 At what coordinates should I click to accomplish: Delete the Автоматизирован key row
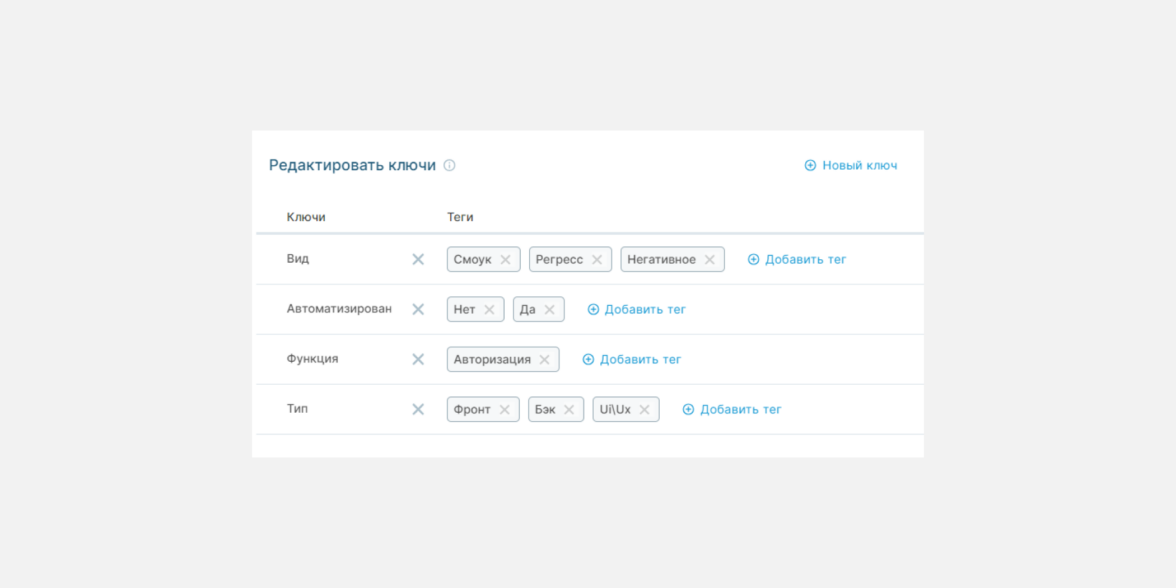pos(418,310)
